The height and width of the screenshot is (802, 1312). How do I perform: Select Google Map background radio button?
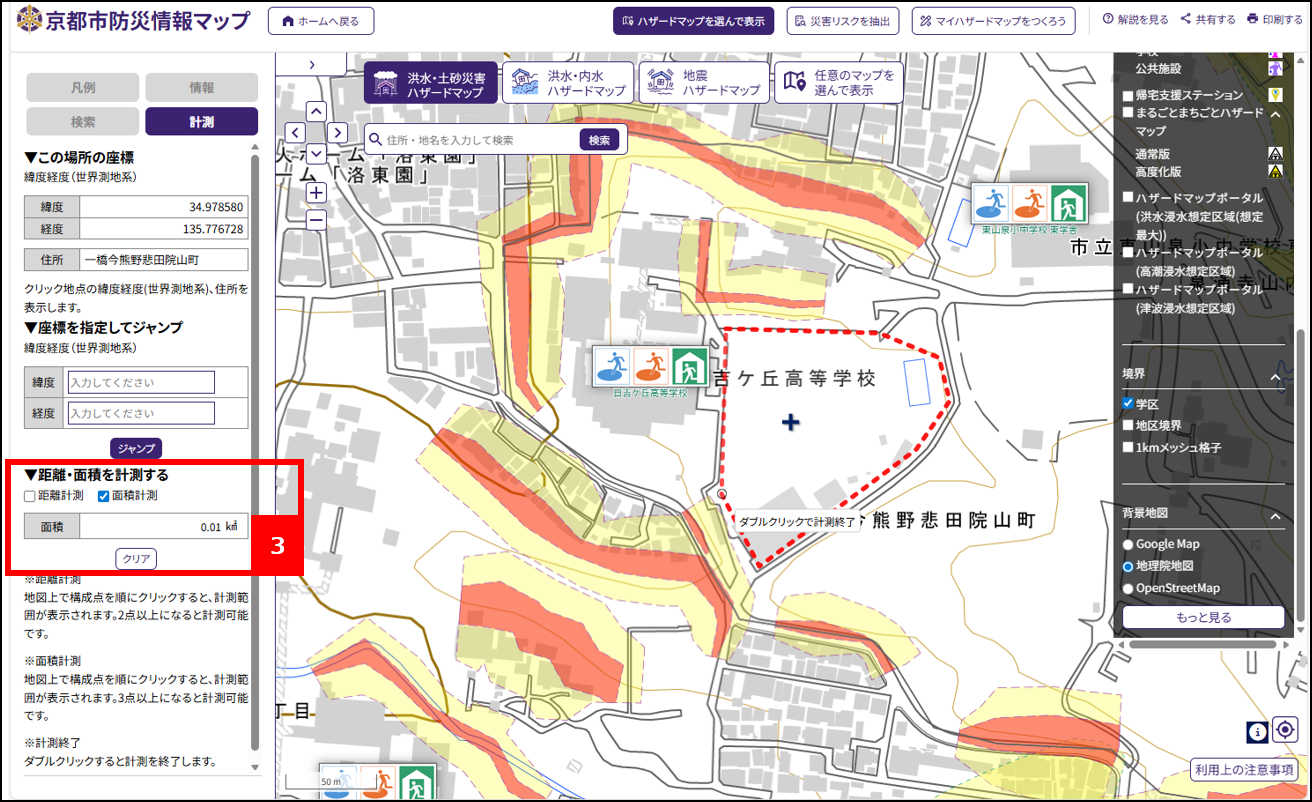(x=1128, y=545)
